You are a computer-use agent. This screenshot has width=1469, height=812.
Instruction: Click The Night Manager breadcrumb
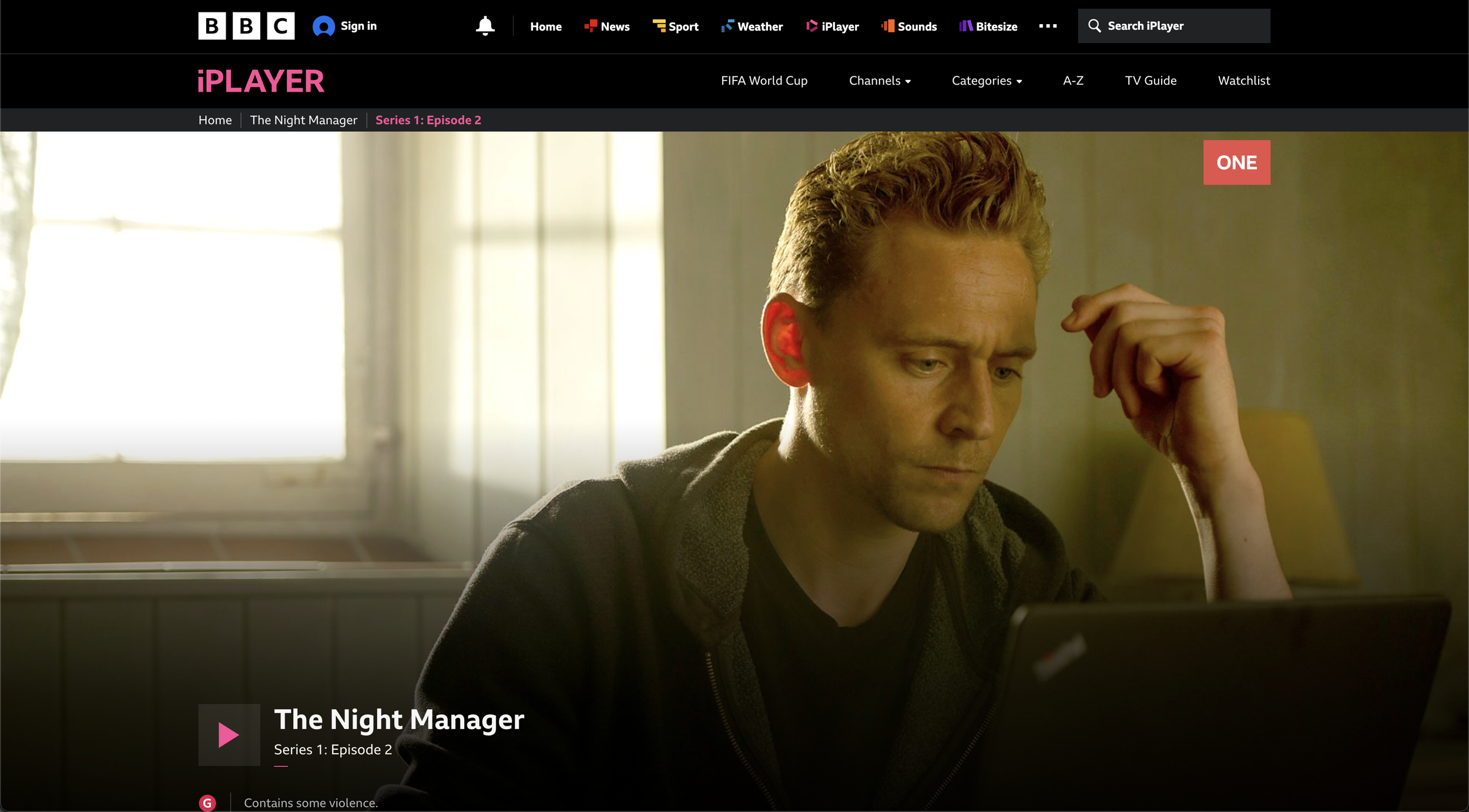303,120
